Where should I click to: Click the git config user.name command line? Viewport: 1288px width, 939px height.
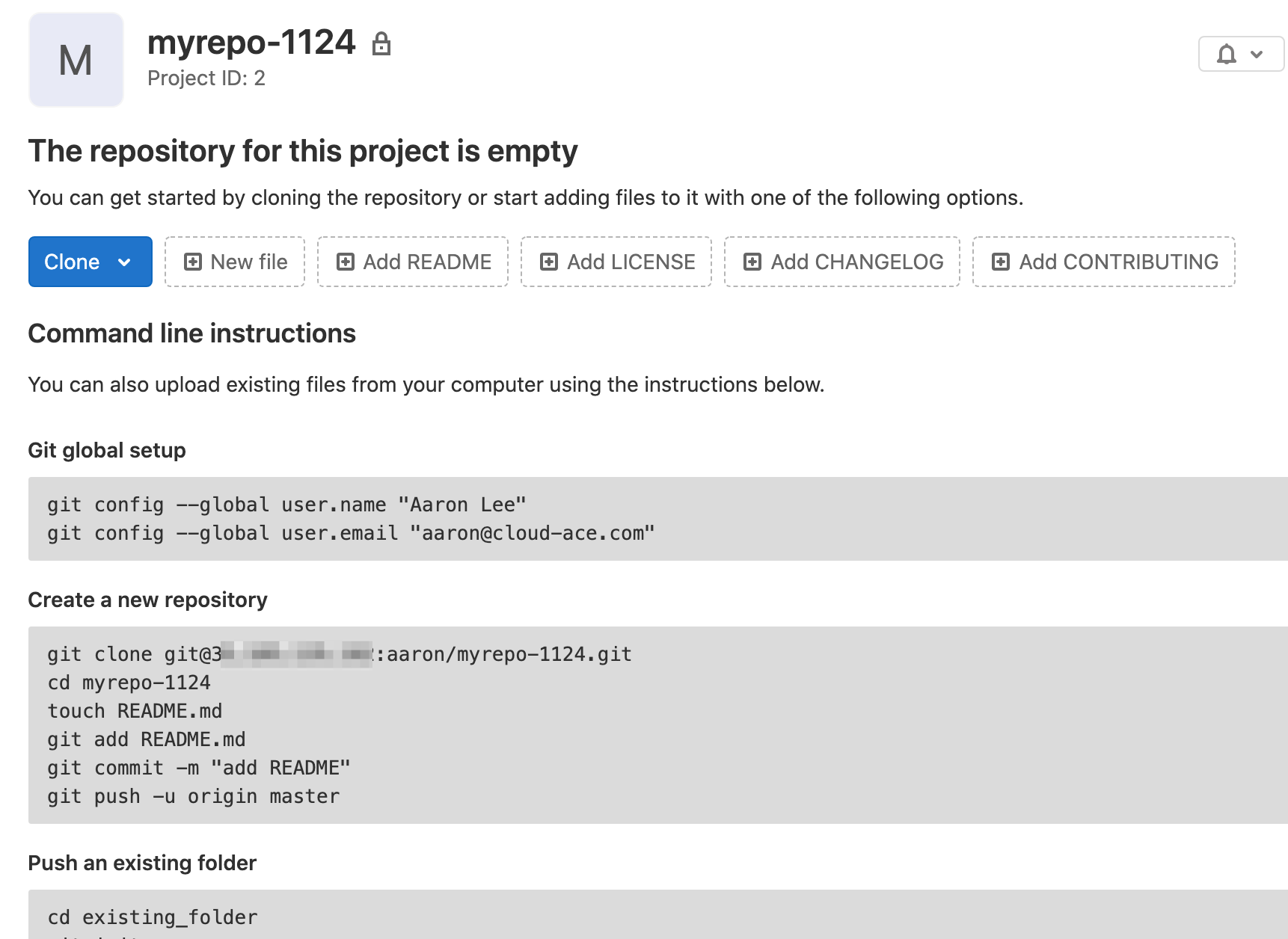286,505
